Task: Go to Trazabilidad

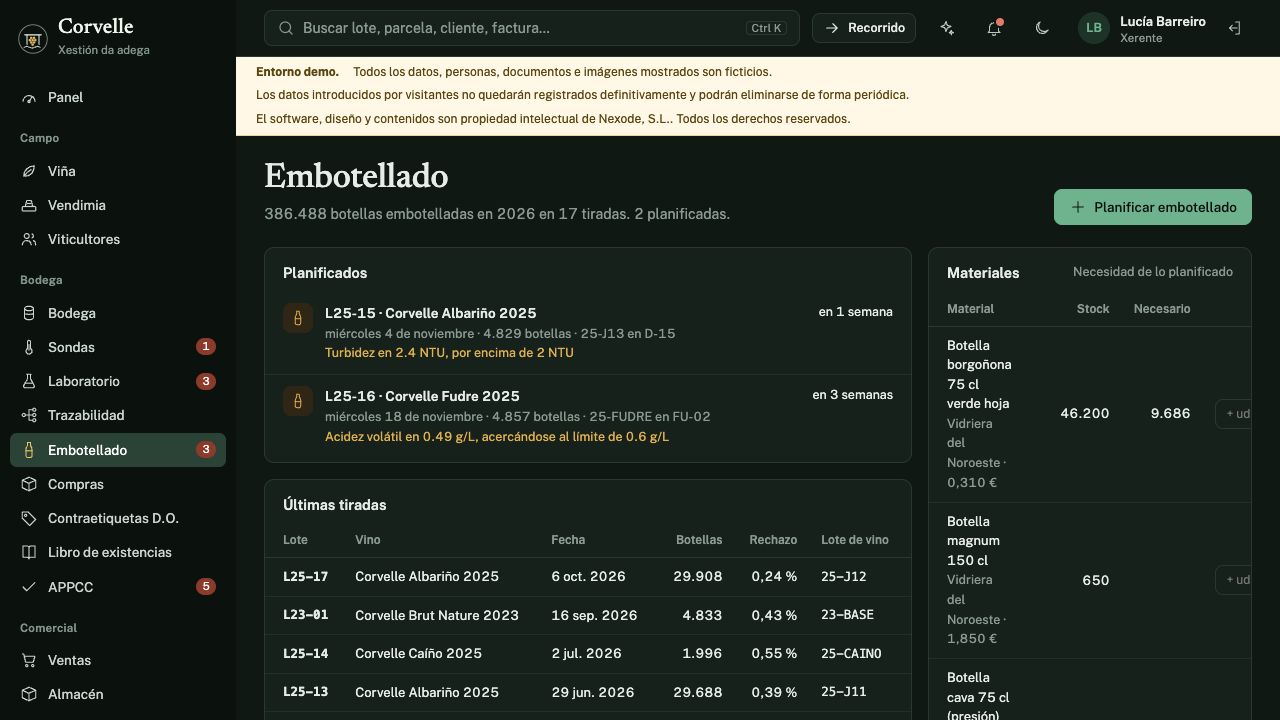Action: [118, 415]
